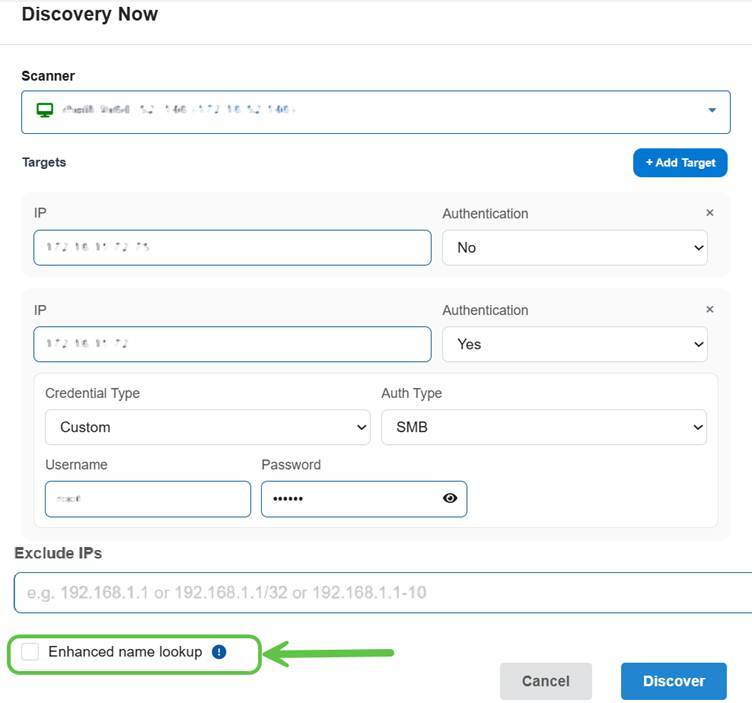
Task: Click the Enhanced name lookup label text
Action: pyautogui.click(x=125, y=652)
